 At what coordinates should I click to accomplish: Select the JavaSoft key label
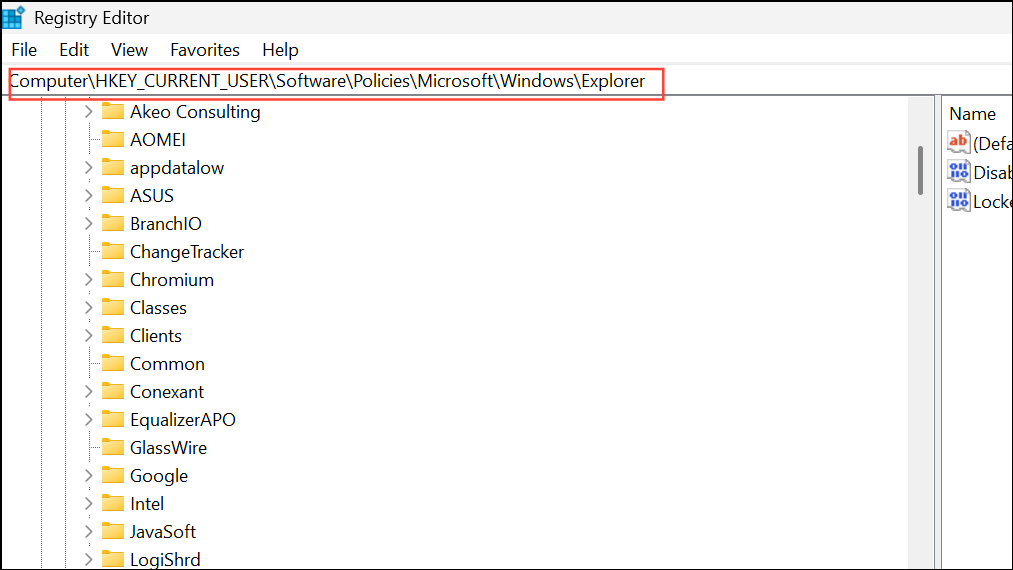(163, 532)
